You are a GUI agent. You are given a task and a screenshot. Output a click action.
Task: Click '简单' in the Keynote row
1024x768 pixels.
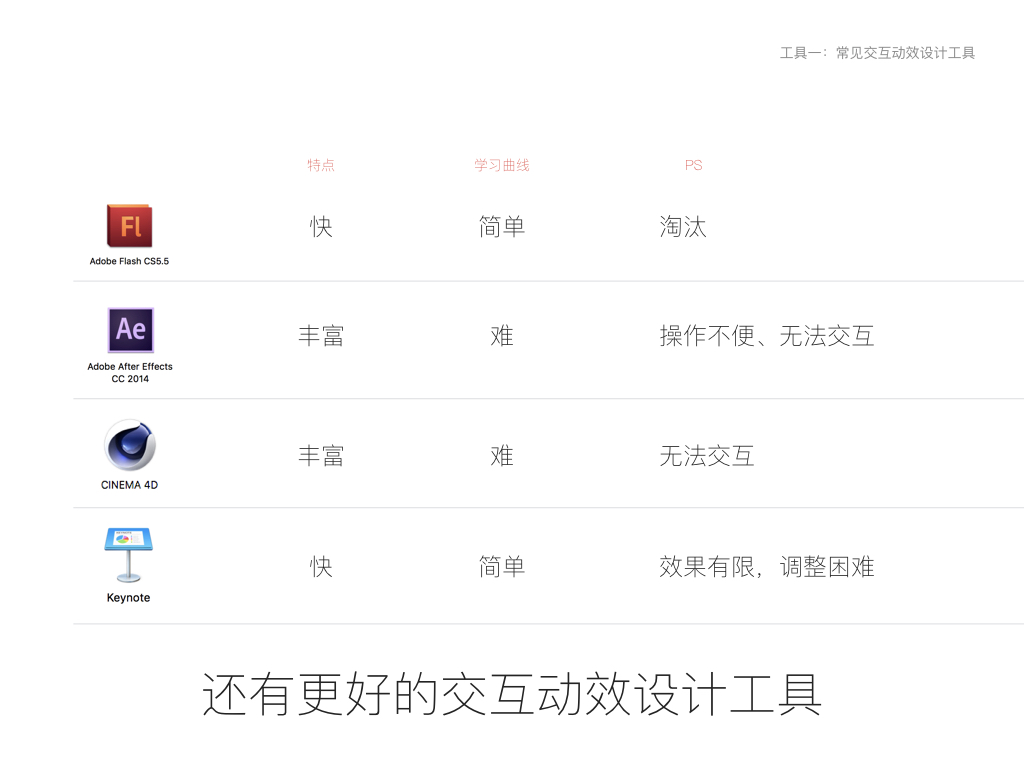point(502,566)
